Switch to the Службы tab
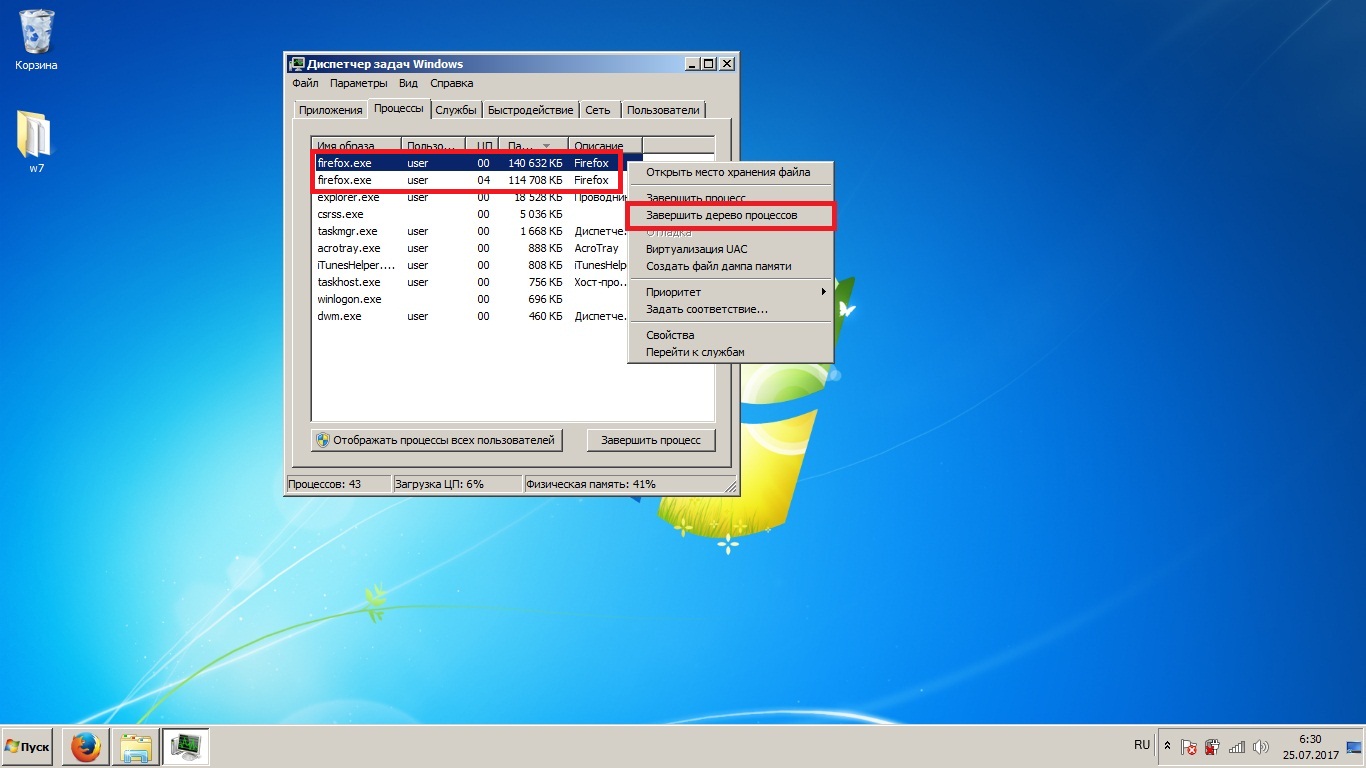 pos(456,110)
